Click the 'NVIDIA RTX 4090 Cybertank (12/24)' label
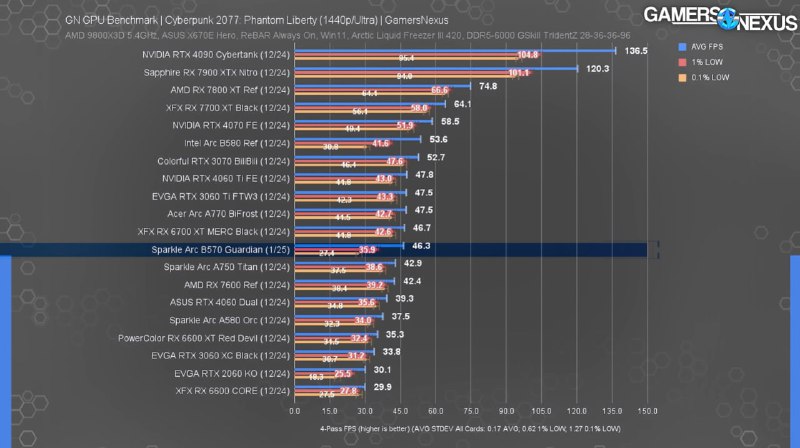The width and height of the screenshot is (800, 448). click(216, 55)
